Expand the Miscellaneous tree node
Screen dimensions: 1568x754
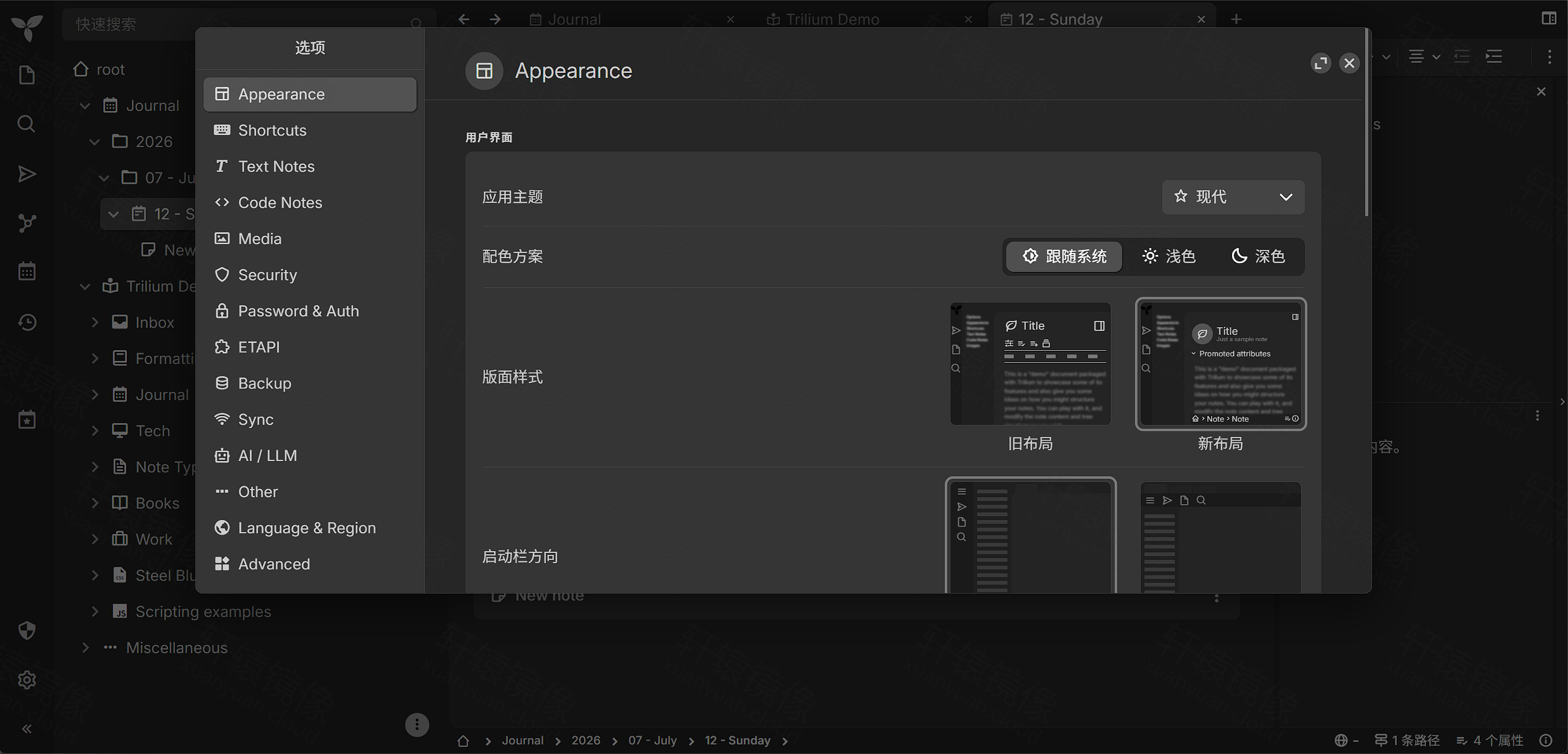[x=85, y=648]
